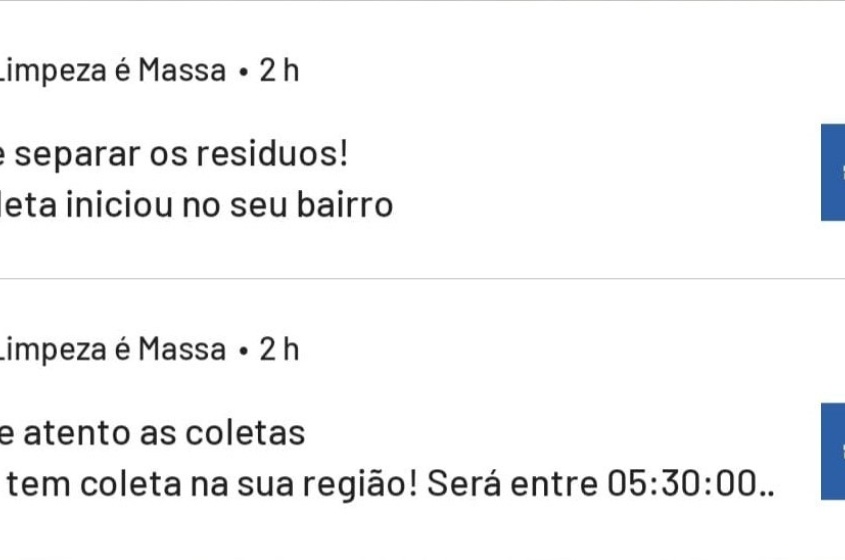Tap the word 'bairro' in the first notification

[x=345, y=205]
